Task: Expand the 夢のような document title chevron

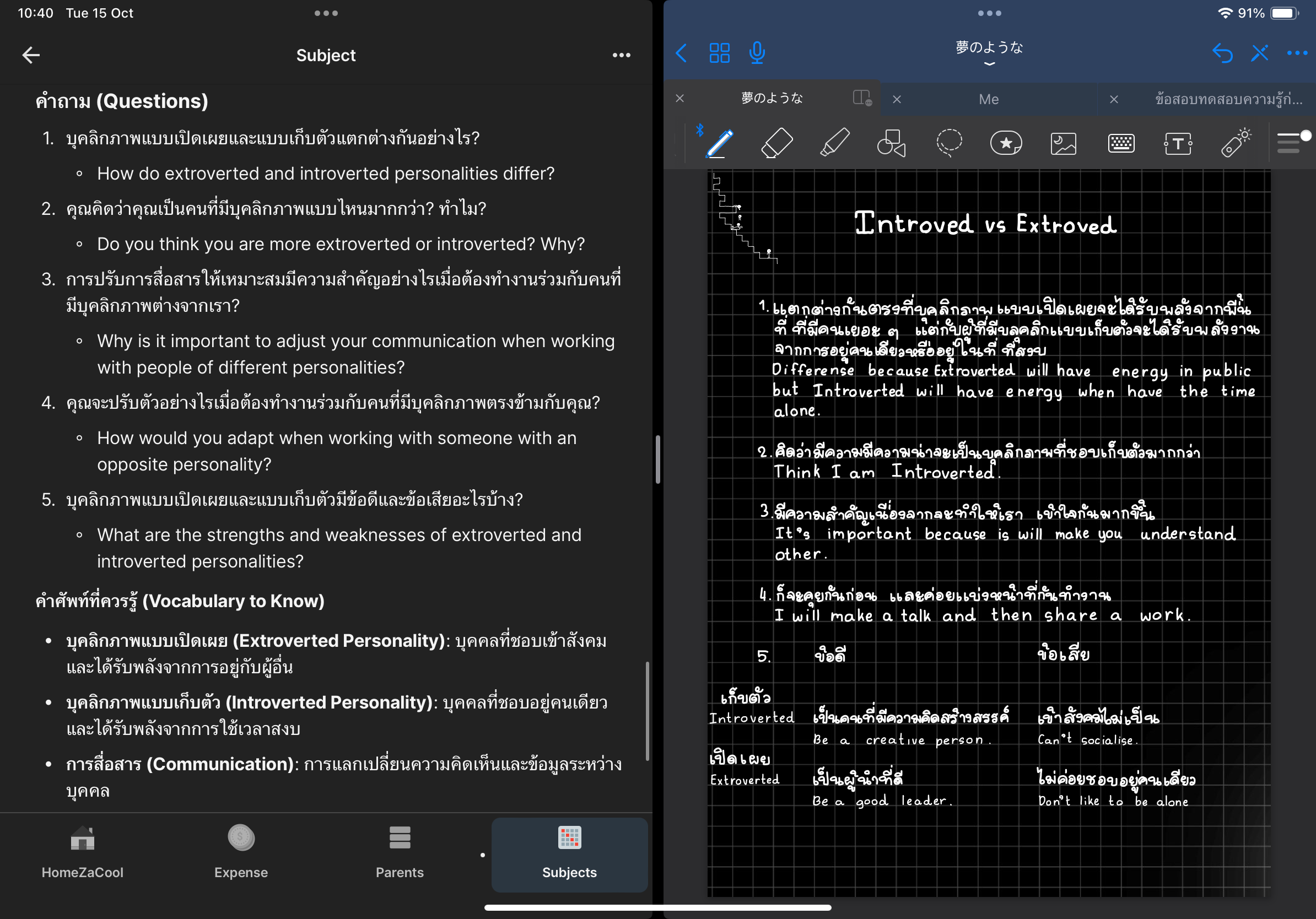Action: pyautogui.click(x=989, y=64)
